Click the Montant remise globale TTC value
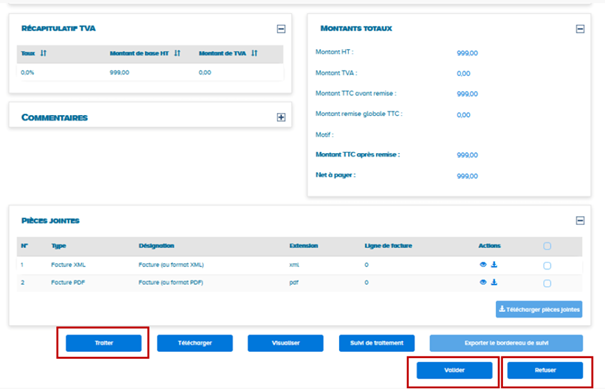This screenshot has width=605, height=389. [x=463, y=115]
